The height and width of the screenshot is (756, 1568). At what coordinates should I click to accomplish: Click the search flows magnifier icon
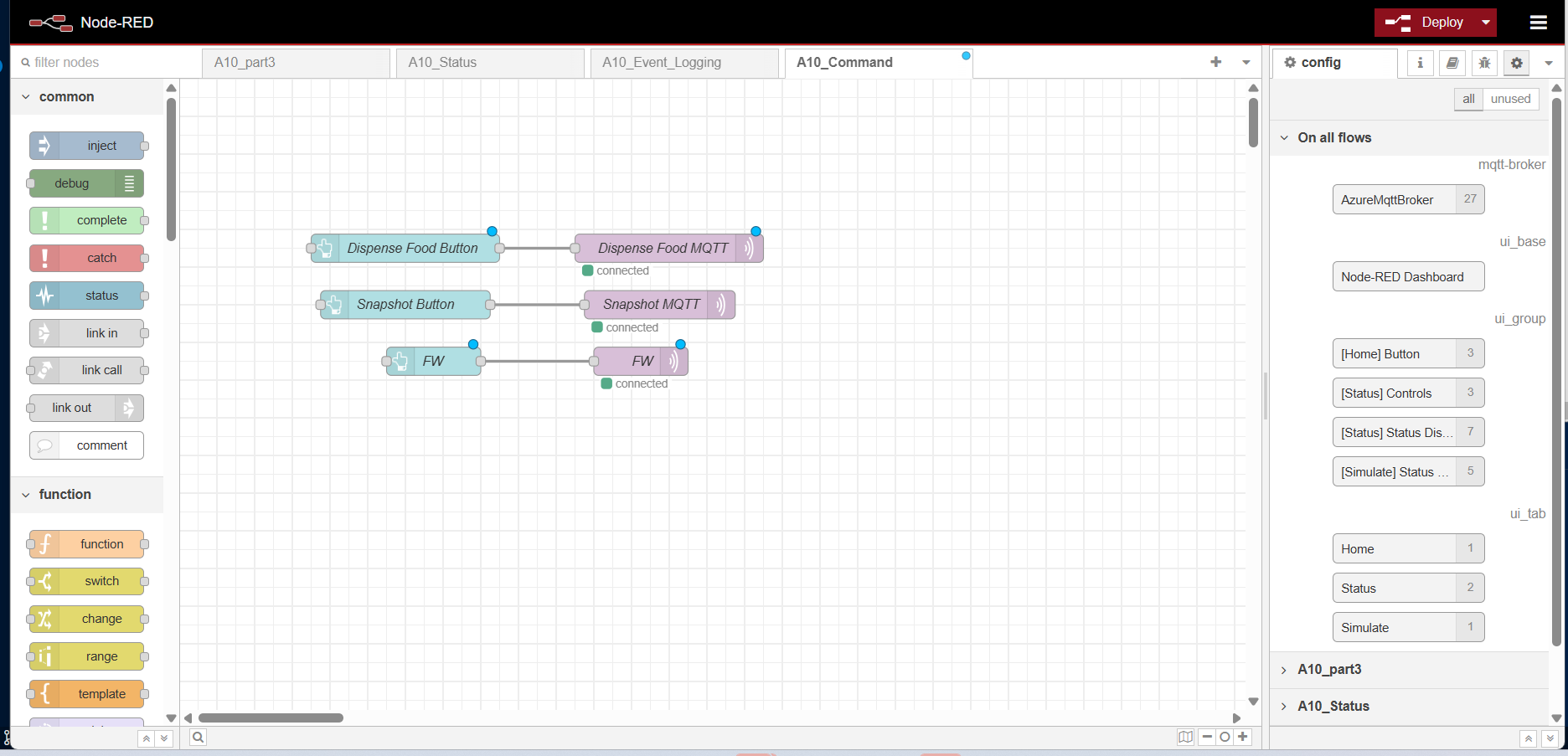[198, 737]
